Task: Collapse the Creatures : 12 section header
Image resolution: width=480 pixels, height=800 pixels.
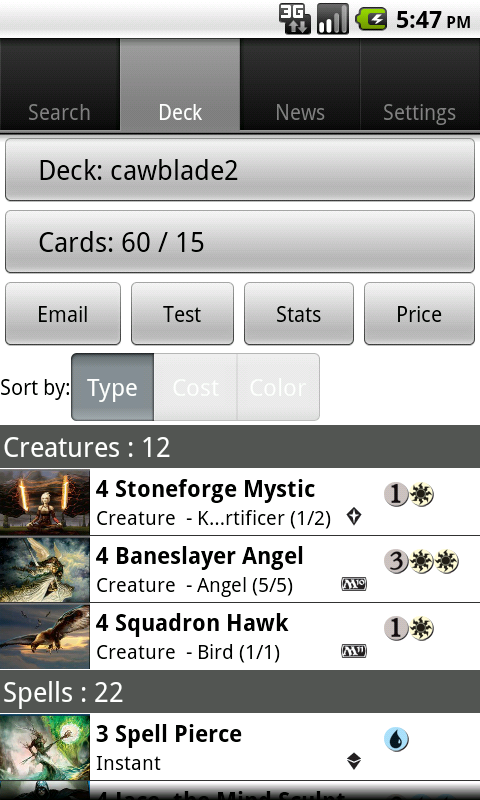Action: click(x=240, y=447)
